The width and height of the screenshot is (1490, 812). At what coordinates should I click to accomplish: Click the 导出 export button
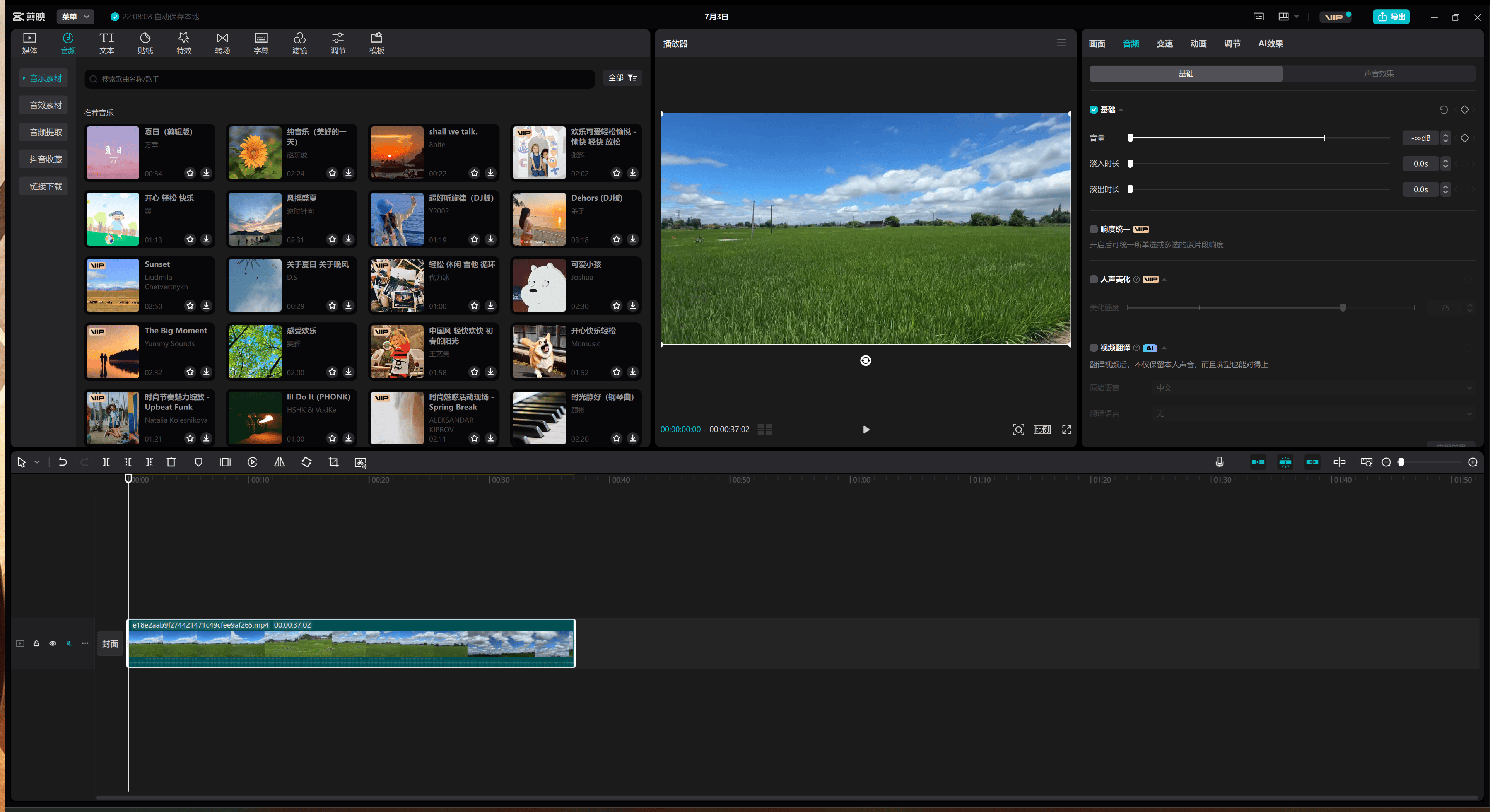tap(1391, 17)
